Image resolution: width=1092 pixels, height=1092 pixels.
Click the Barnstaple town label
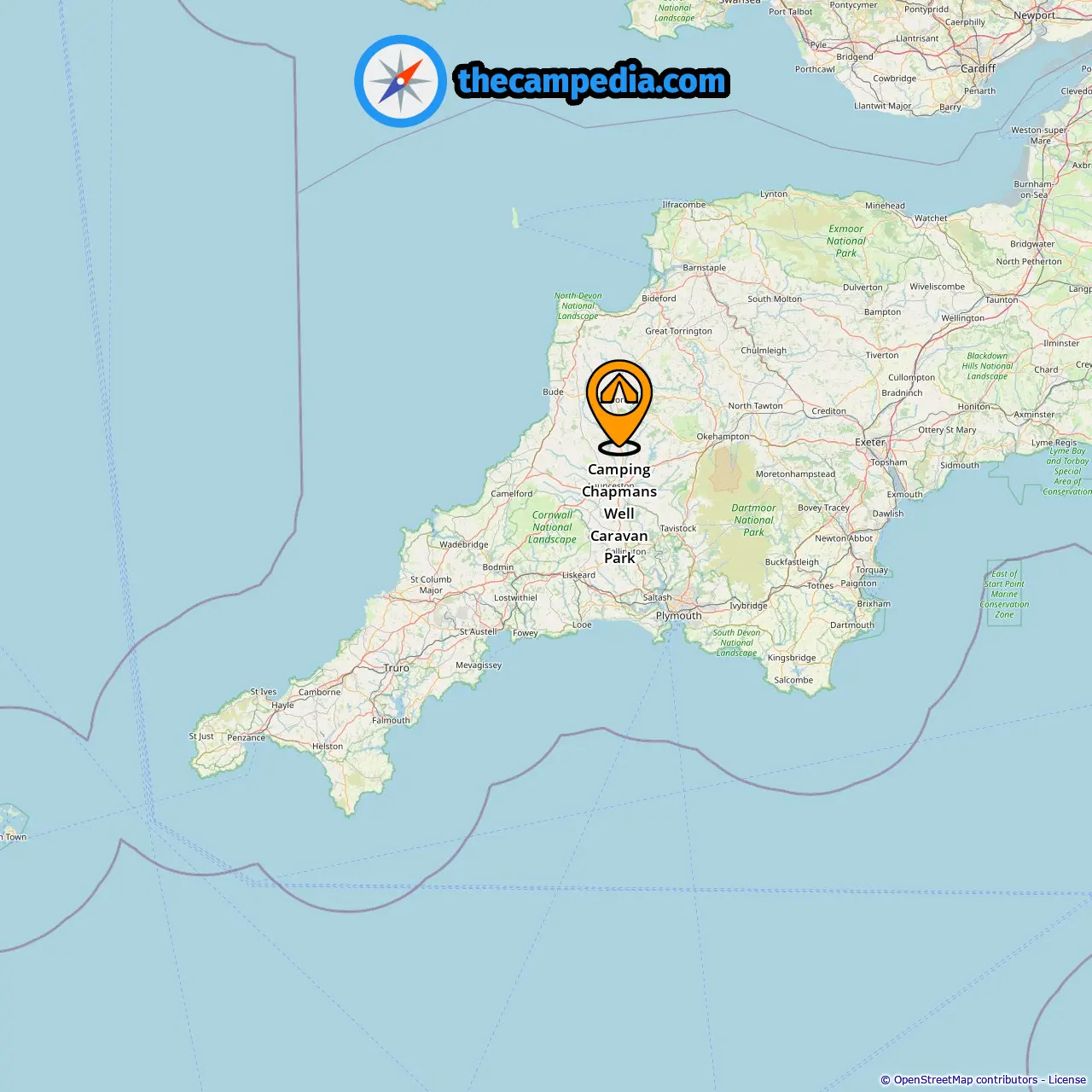[x=705, y=268]
